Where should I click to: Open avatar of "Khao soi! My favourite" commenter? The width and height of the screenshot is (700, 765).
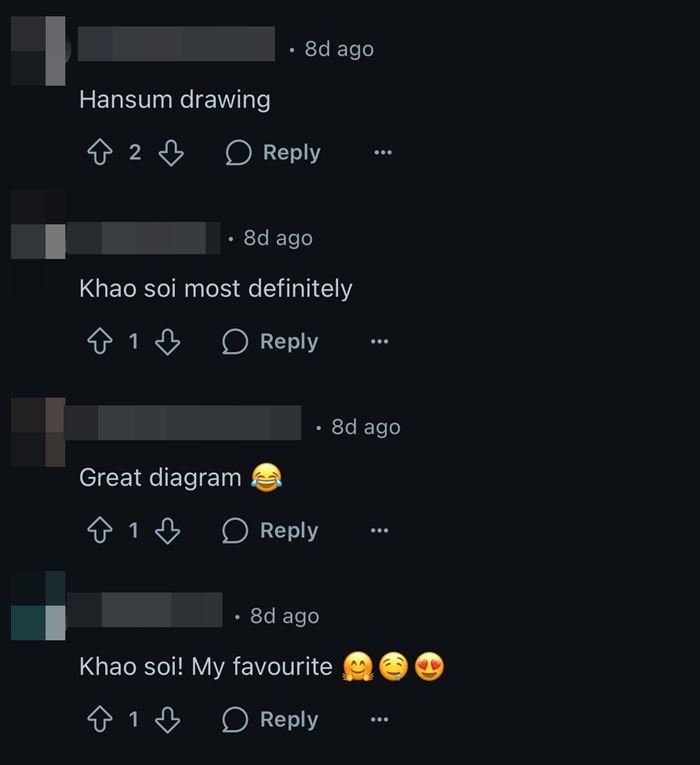(x=38, y=605)
